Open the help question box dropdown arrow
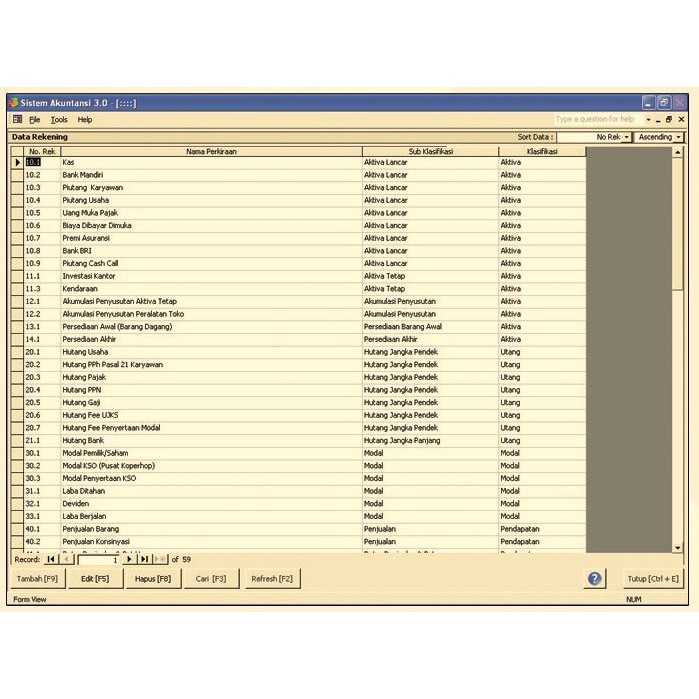The height and width of the screenshot is (699, 699). pos(648,119)
